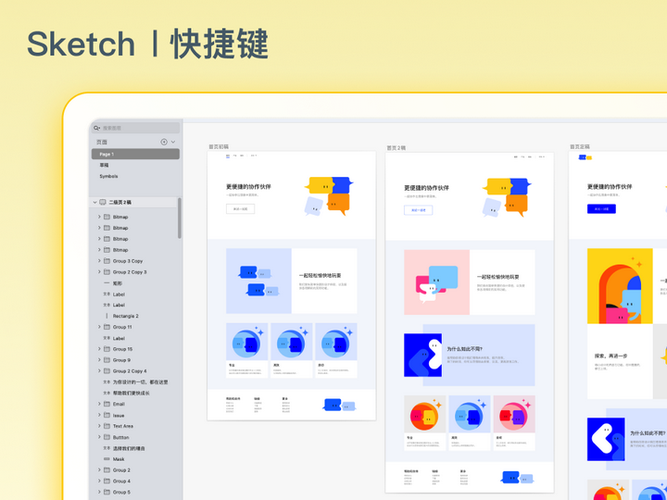Click the blue-outlined button in 首页 2稿 hero
667x500 pixels.
[x=418, y=210]
